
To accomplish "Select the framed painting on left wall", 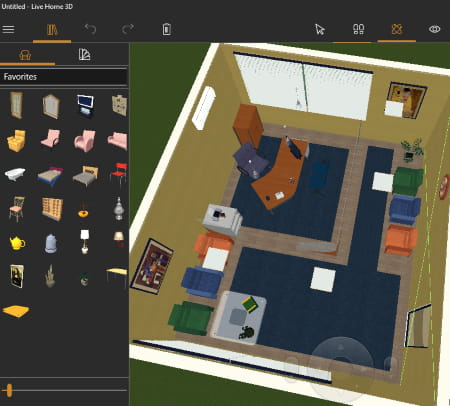I will [x=152, y=267].
